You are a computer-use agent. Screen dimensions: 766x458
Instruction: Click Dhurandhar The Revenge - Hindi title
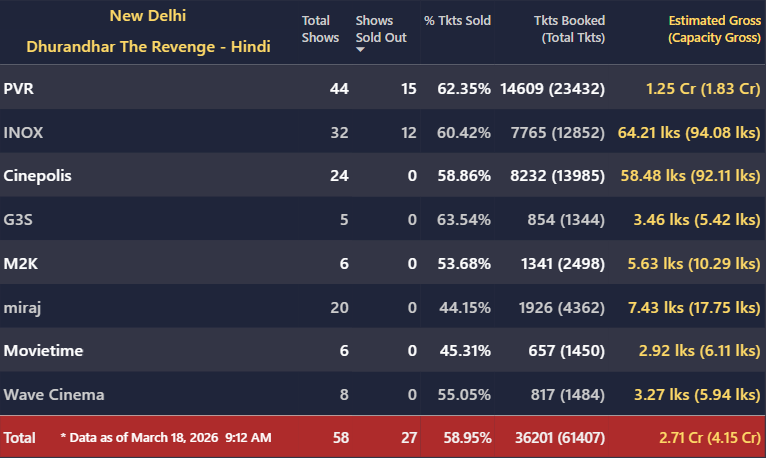click(148, 46)
